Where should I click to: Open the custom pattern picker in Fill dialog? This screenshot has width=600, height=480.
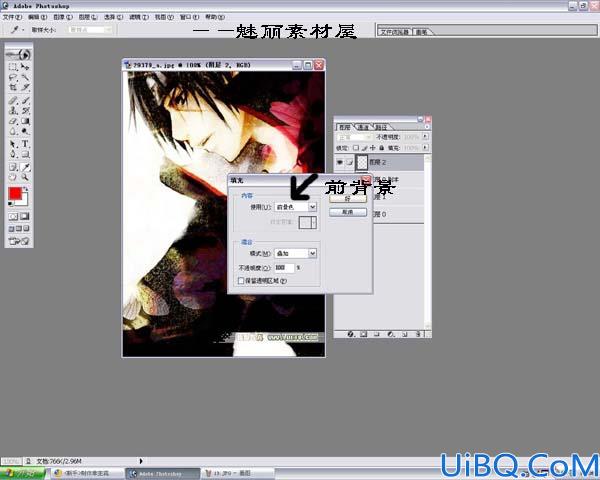(x=308, y=222)
